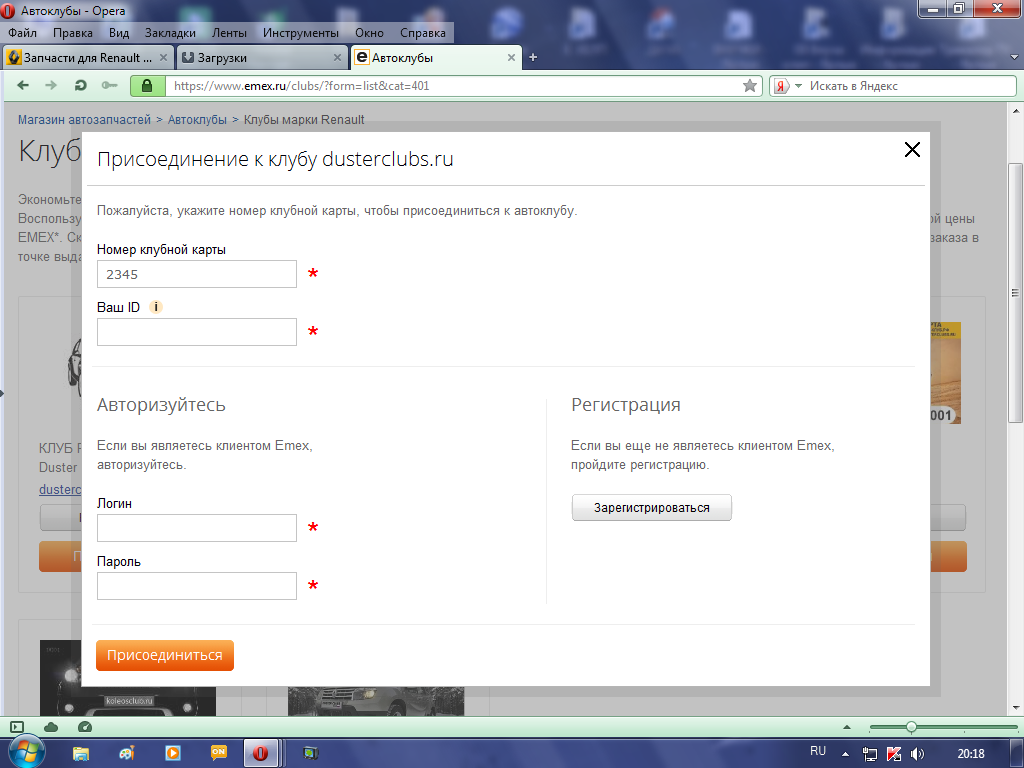The width and height of the screenshot is (1024, 768).
Task: Toggle the Opera side panel icon in status bar
Action: [x=17, y=727]
